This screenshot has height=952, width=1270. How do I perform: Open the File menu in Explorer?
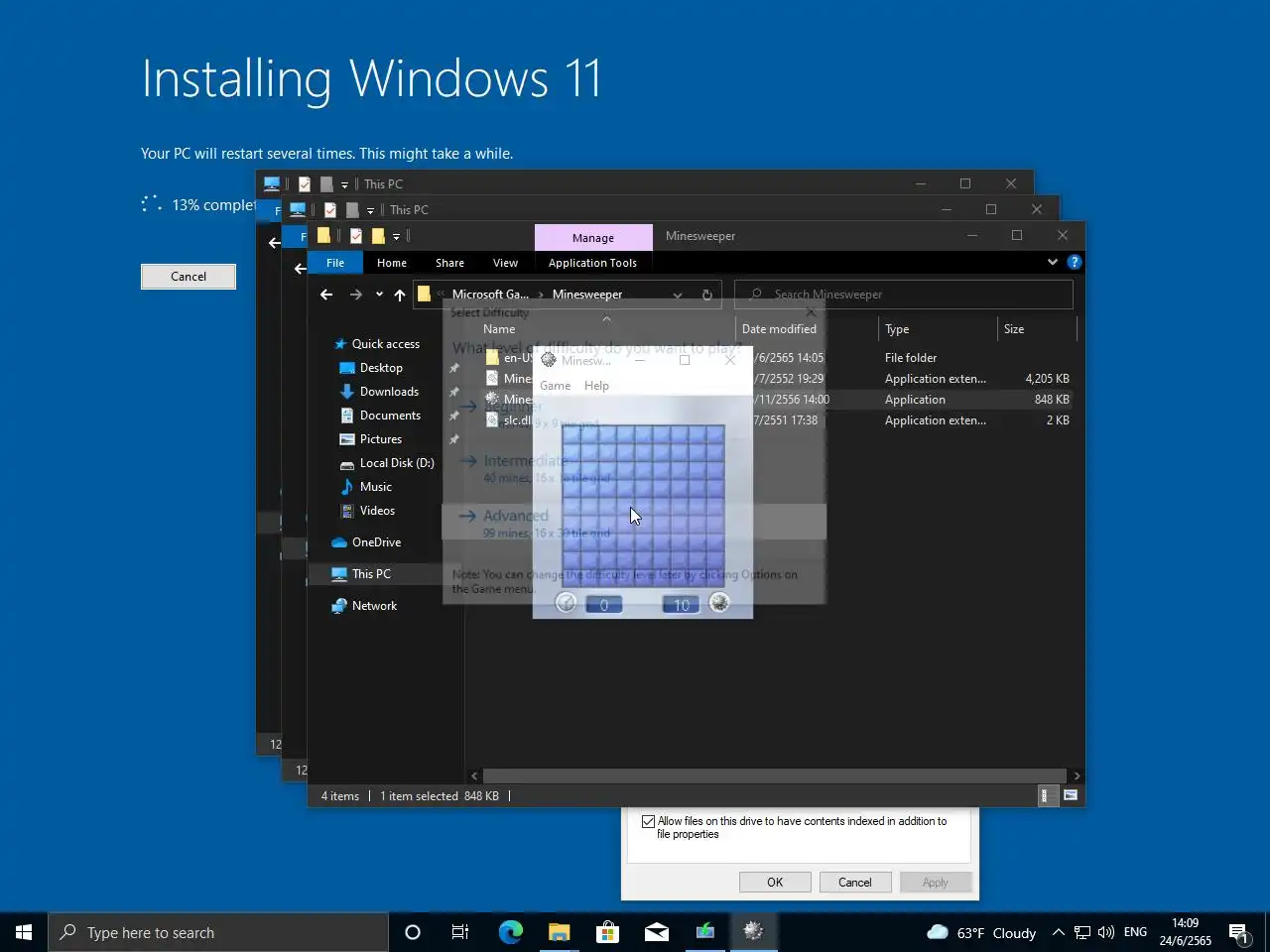coord(335,263)
